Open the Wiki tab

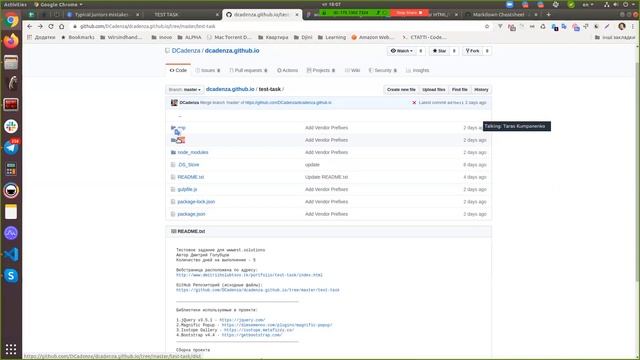353,70
